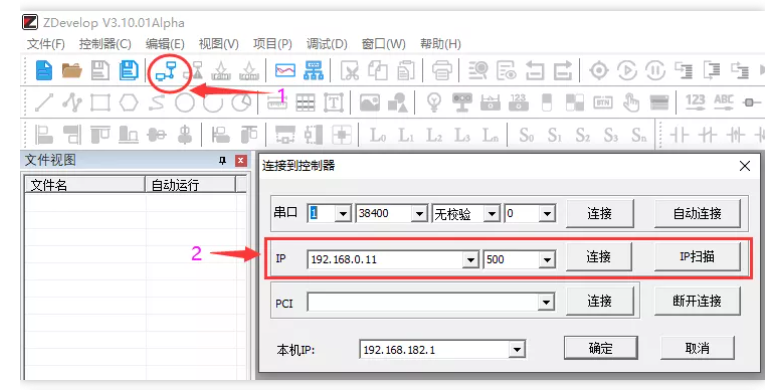Click the New file icon
The height and width of the screenshot is (390, 779).
tap(44, 71)
